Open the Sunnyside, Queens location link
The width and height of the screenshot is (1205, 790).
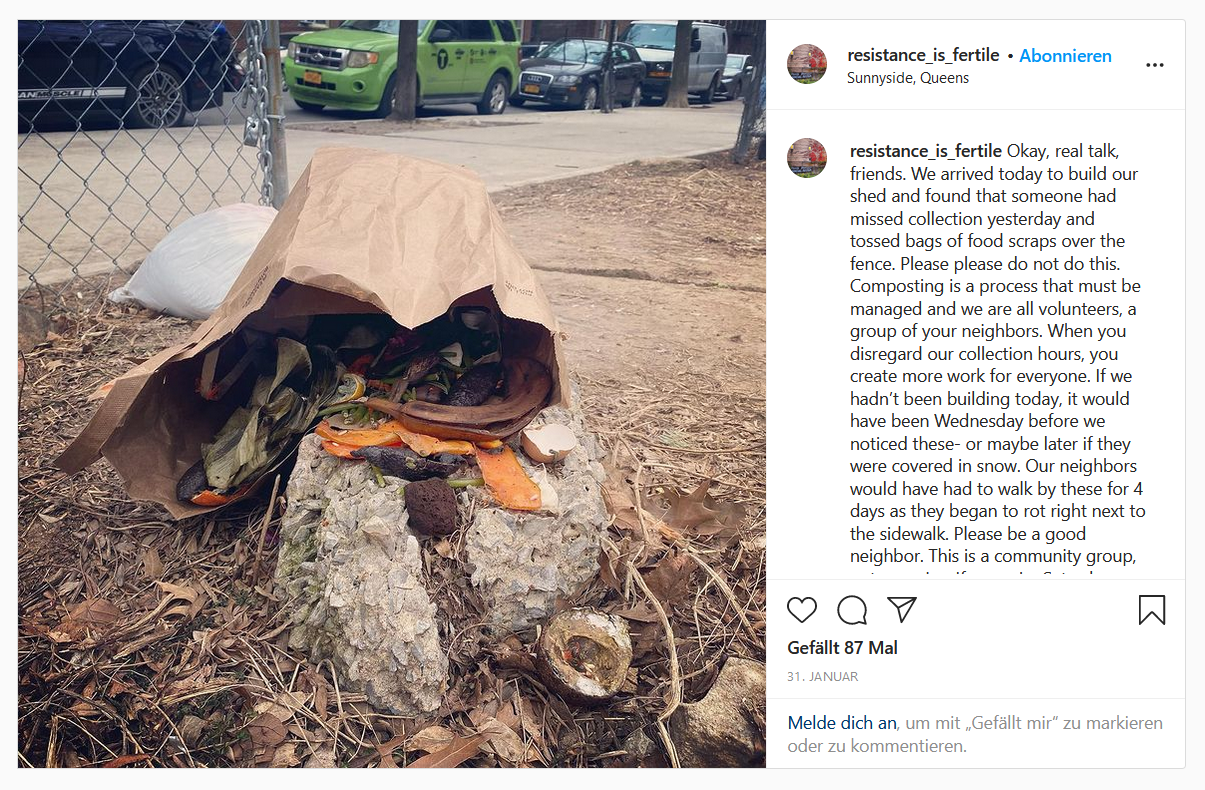908,78
